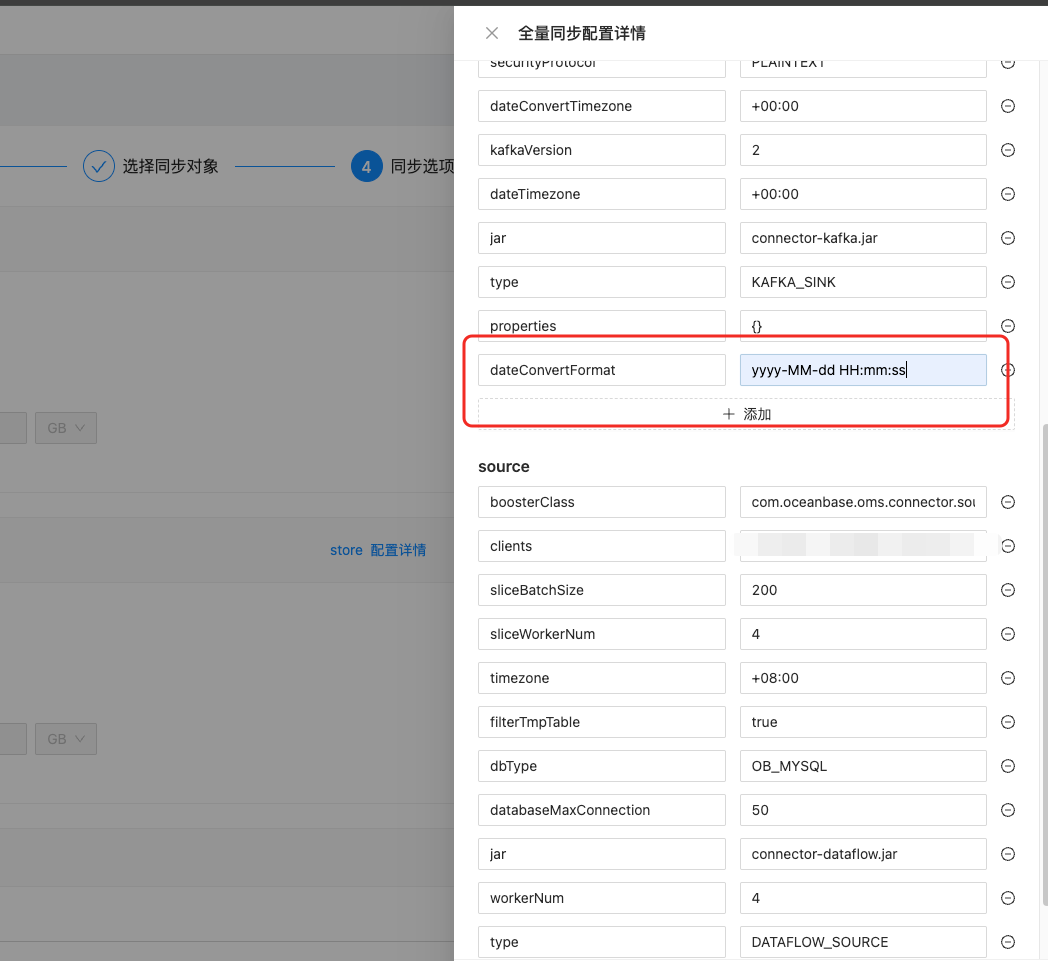This screenshot has height=961, width=1048.
Task: Edit the workerNum value field
Action: 863,898
